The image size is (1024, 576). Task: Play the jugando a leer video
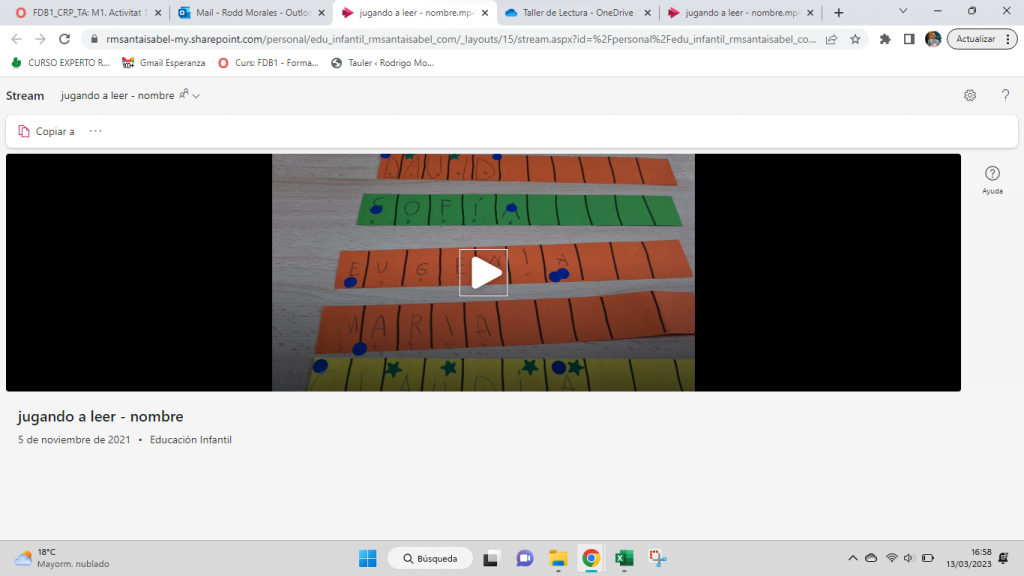point(483,272)
